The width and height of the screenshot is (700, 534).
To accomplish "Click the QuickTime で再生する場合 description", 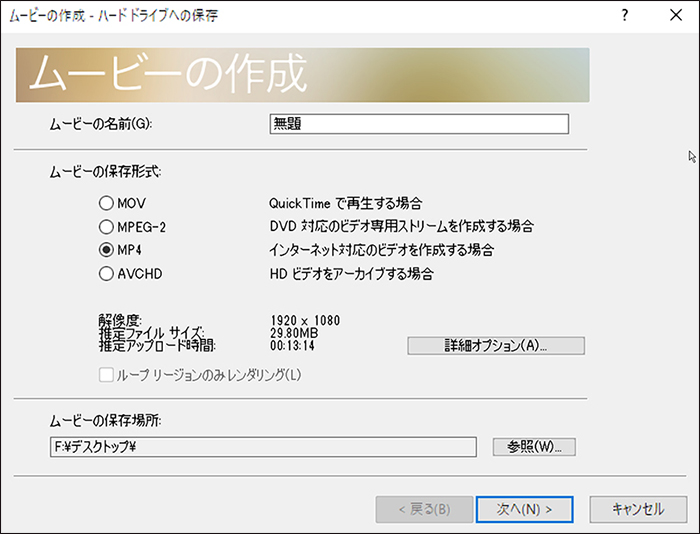I will point(346,204).
